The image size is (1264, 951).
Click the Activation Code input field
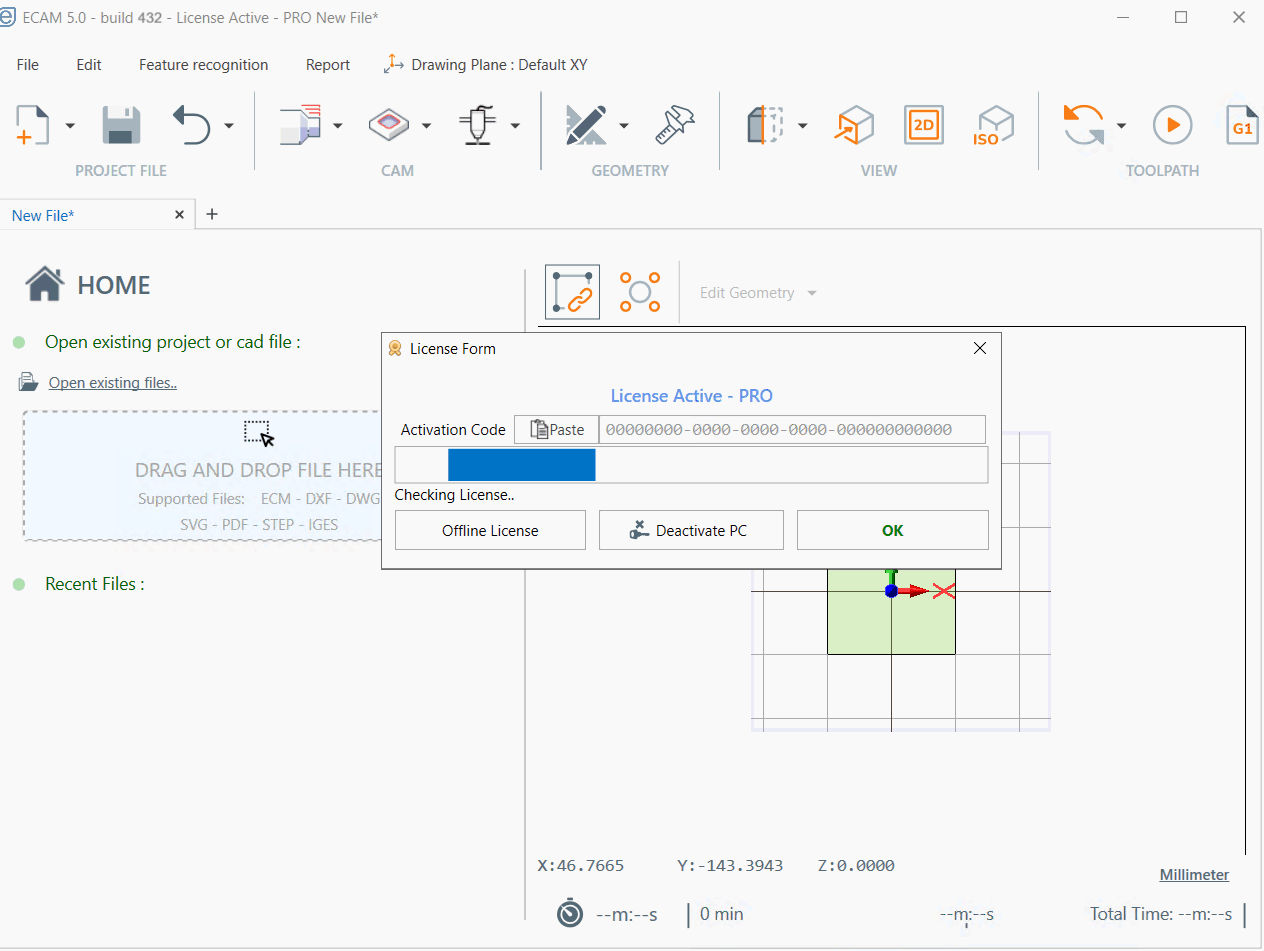(x=791, y=430)
